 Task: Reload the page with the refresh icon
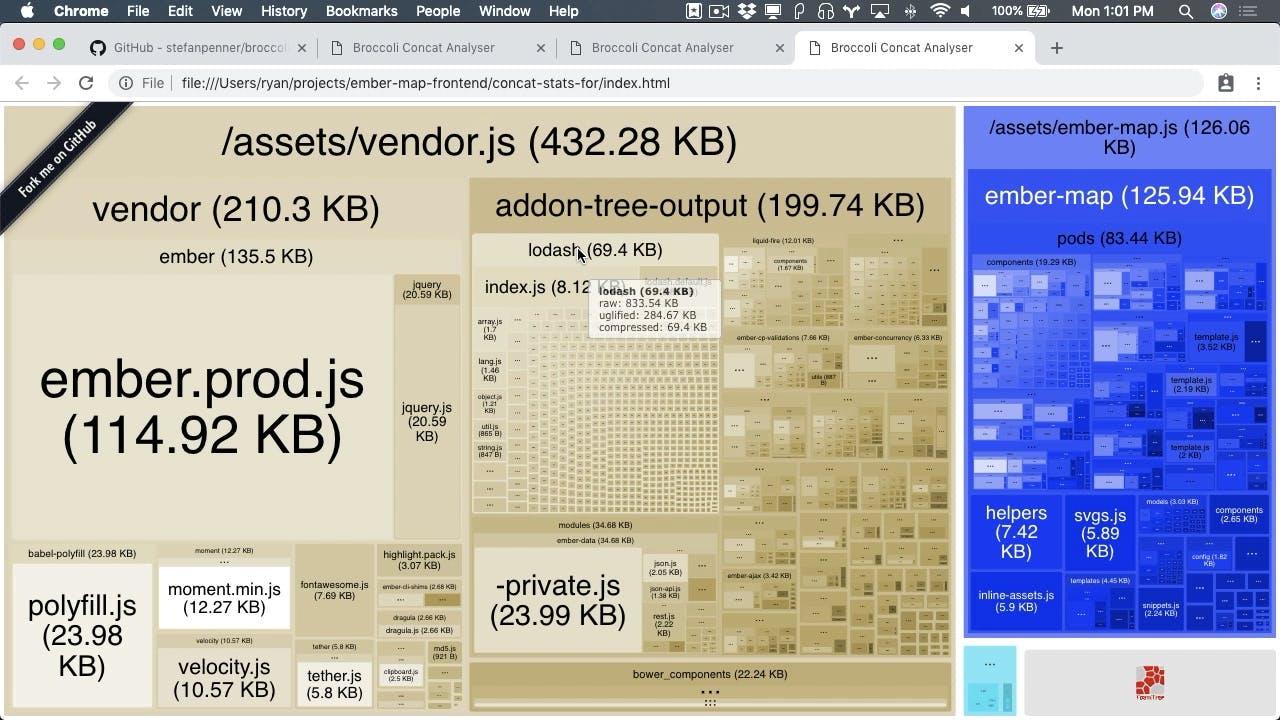[86, 83]
